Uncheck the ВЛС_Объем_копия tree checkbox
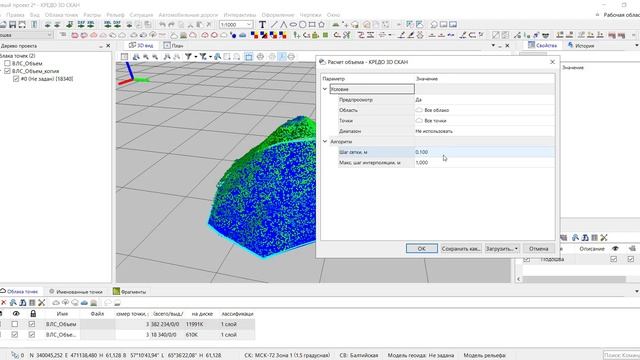This screenshot has width=640, height=360. tap(7, 71)
